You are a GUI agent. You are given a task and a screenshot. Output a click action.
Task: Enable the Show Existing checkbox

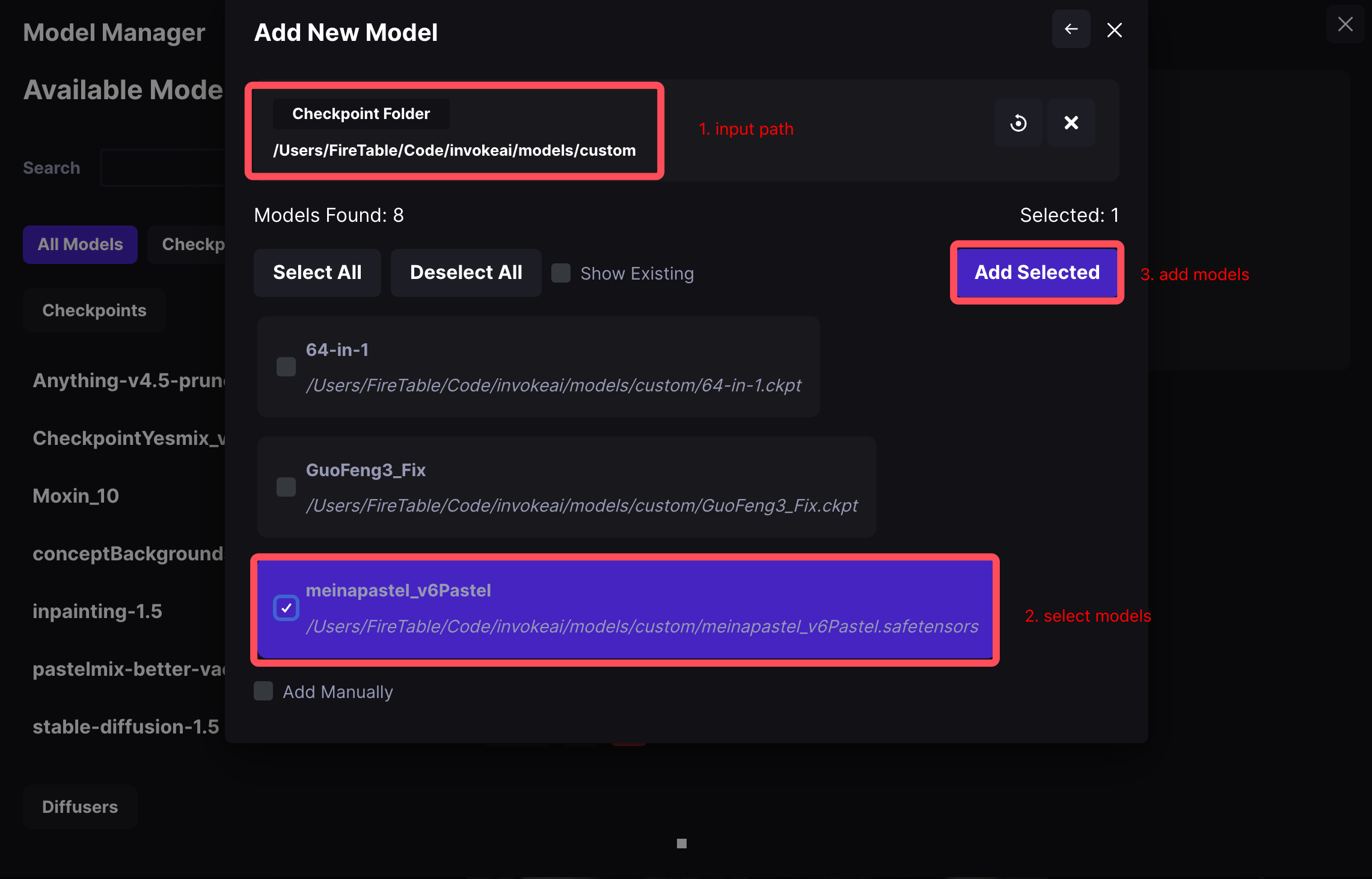(561, 273)
